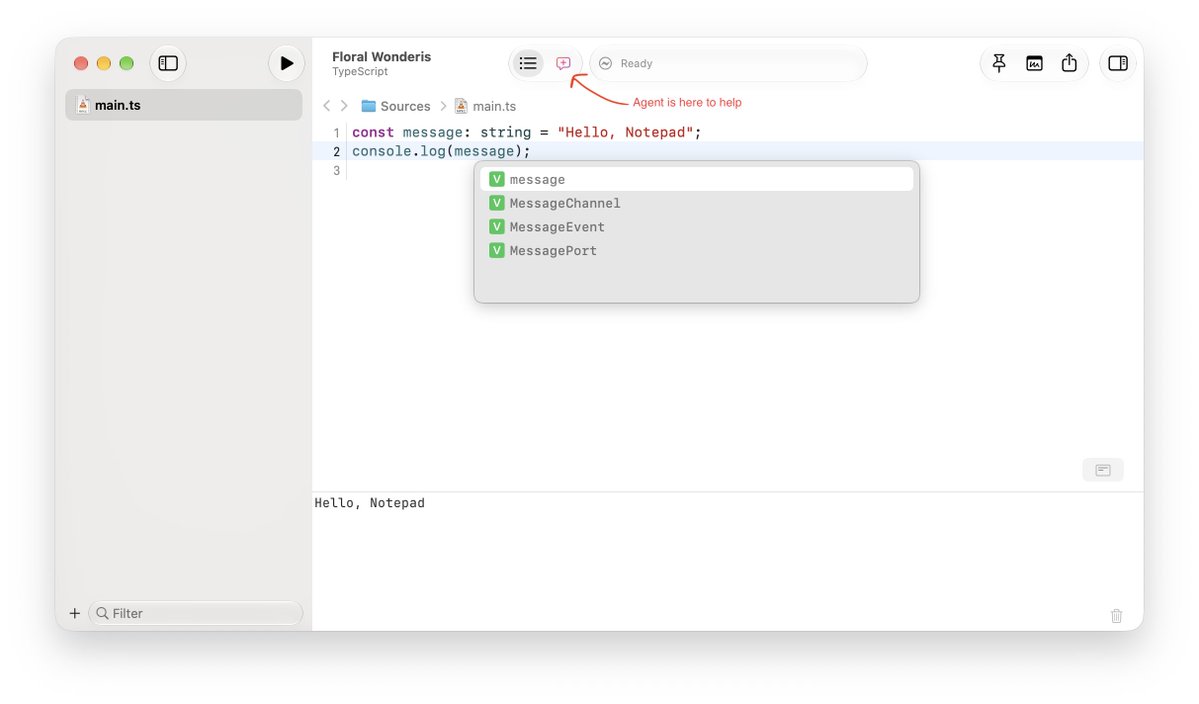Click 'console.log(message);' on line 2
This screenshot has width=1199, height=704.
pos(441,151)
